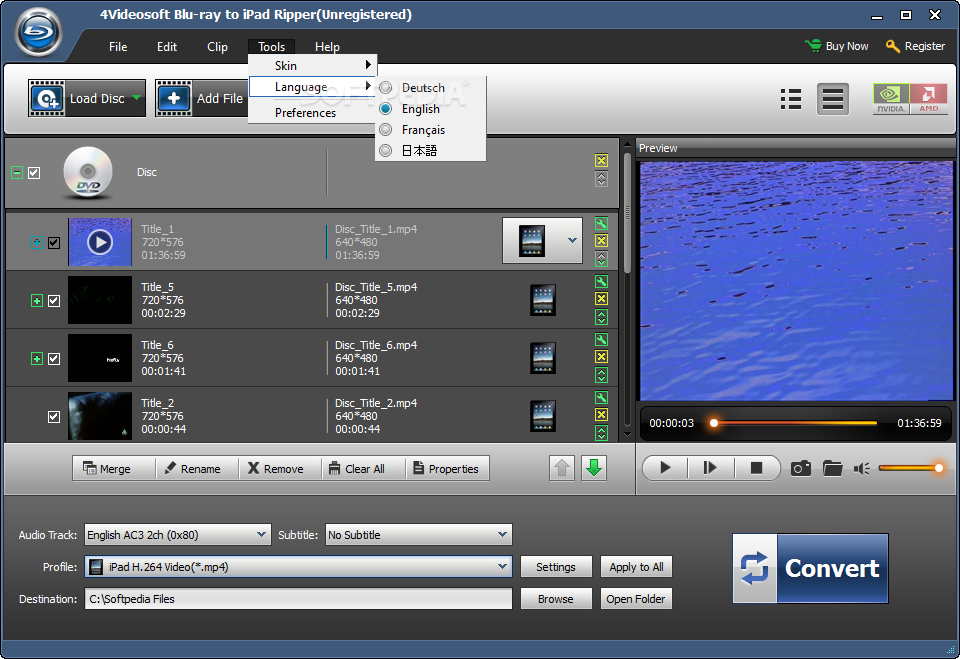Open the green wrench settings for Title_1

pos(601,224)
